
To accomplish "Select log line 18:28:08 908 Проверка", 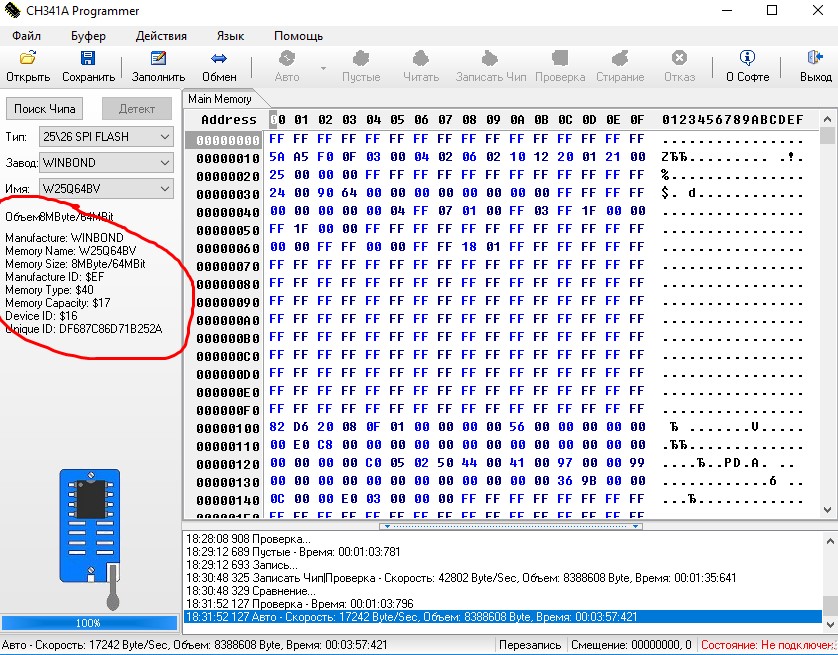I will click(x=248, y=539).
